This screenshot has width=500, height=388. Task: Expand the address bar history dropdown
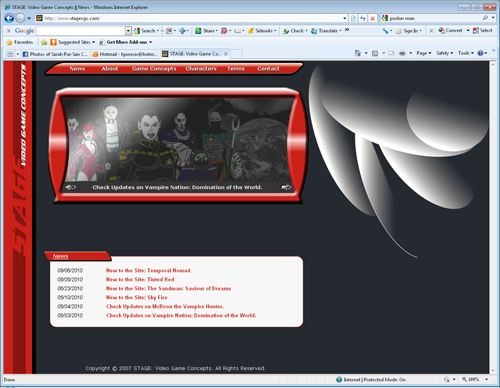tap(344, 18)
